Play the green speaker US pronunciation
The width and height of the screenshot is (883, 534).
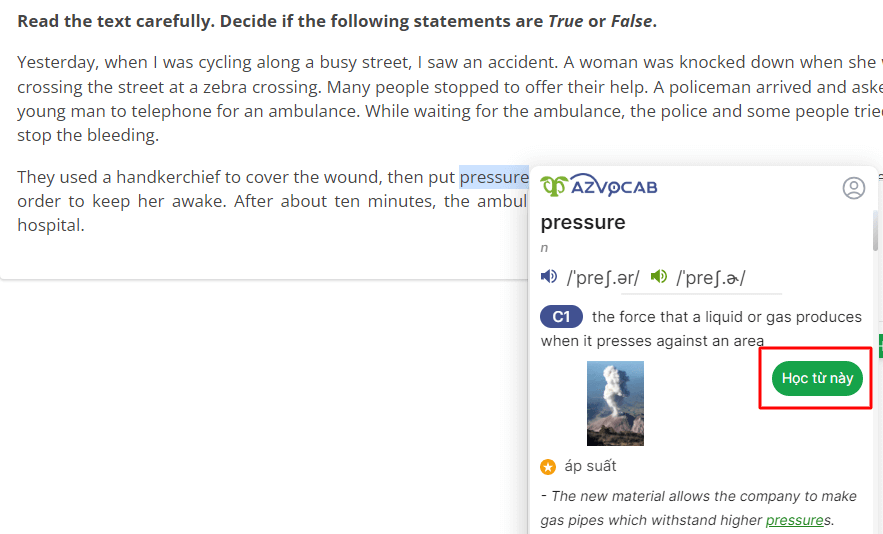658,277
